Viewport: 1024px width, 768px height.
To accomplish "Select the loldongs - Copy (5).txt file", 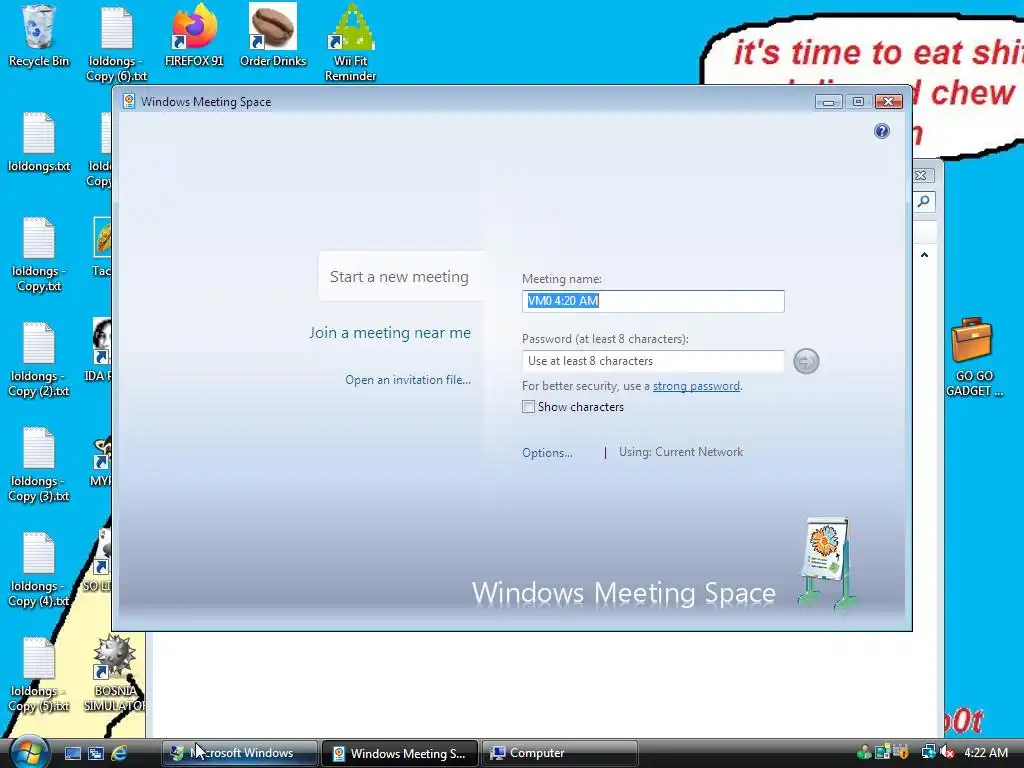I will (x=39, y=675).
